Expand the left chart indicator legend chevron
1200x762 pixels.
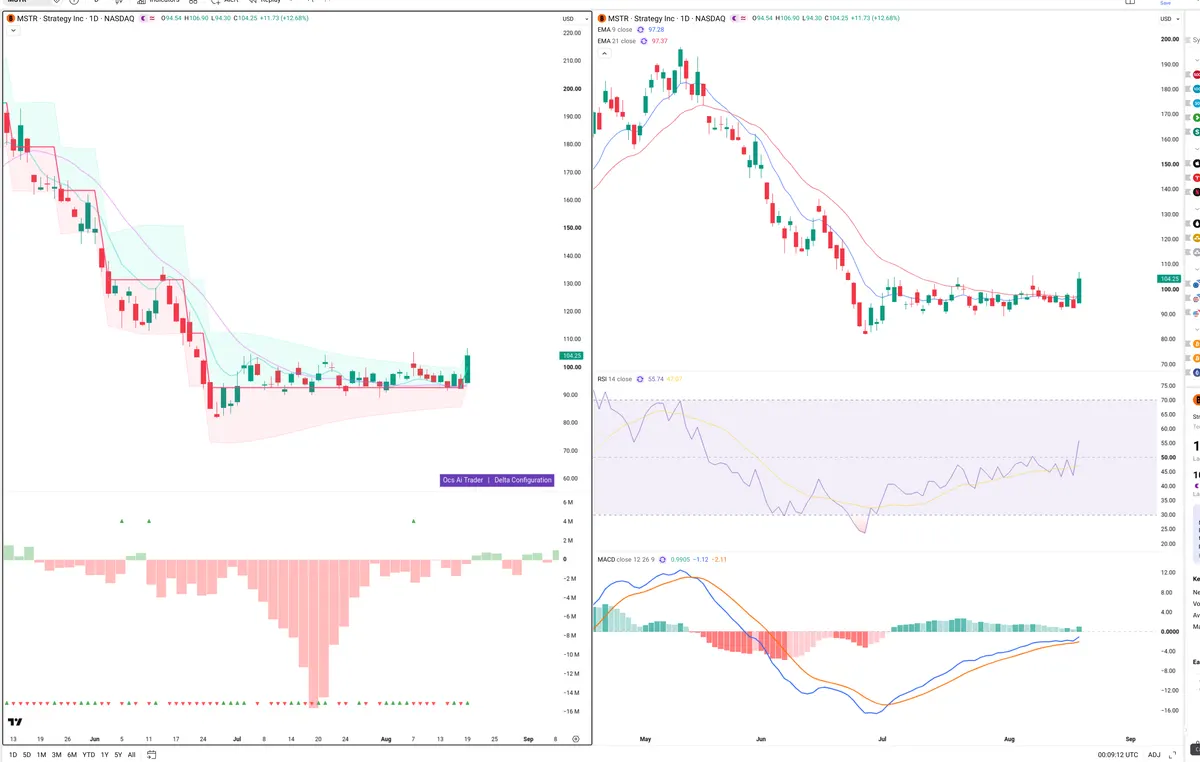(12, 32)
